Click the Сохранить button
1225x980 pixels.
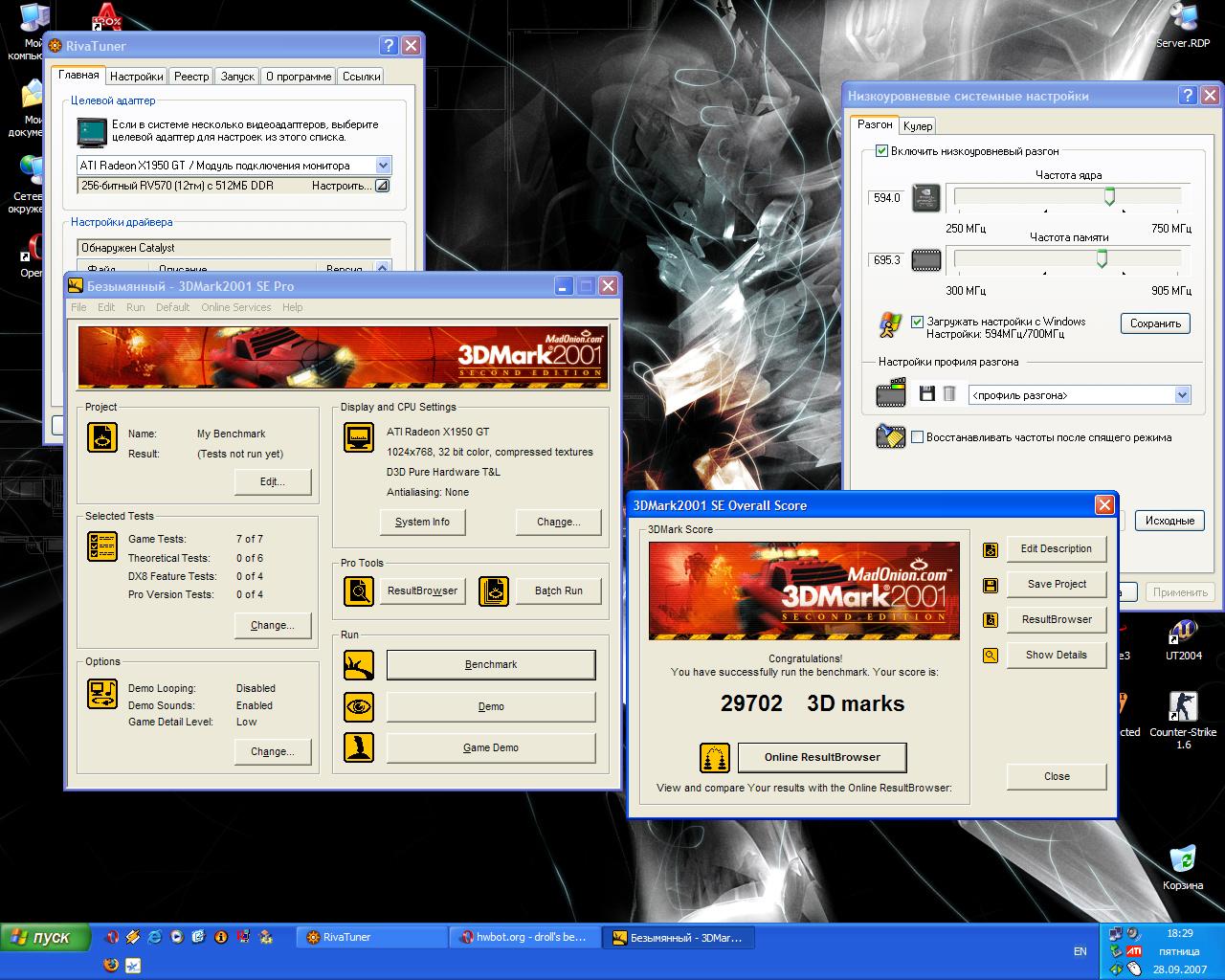click(1155, 323)
